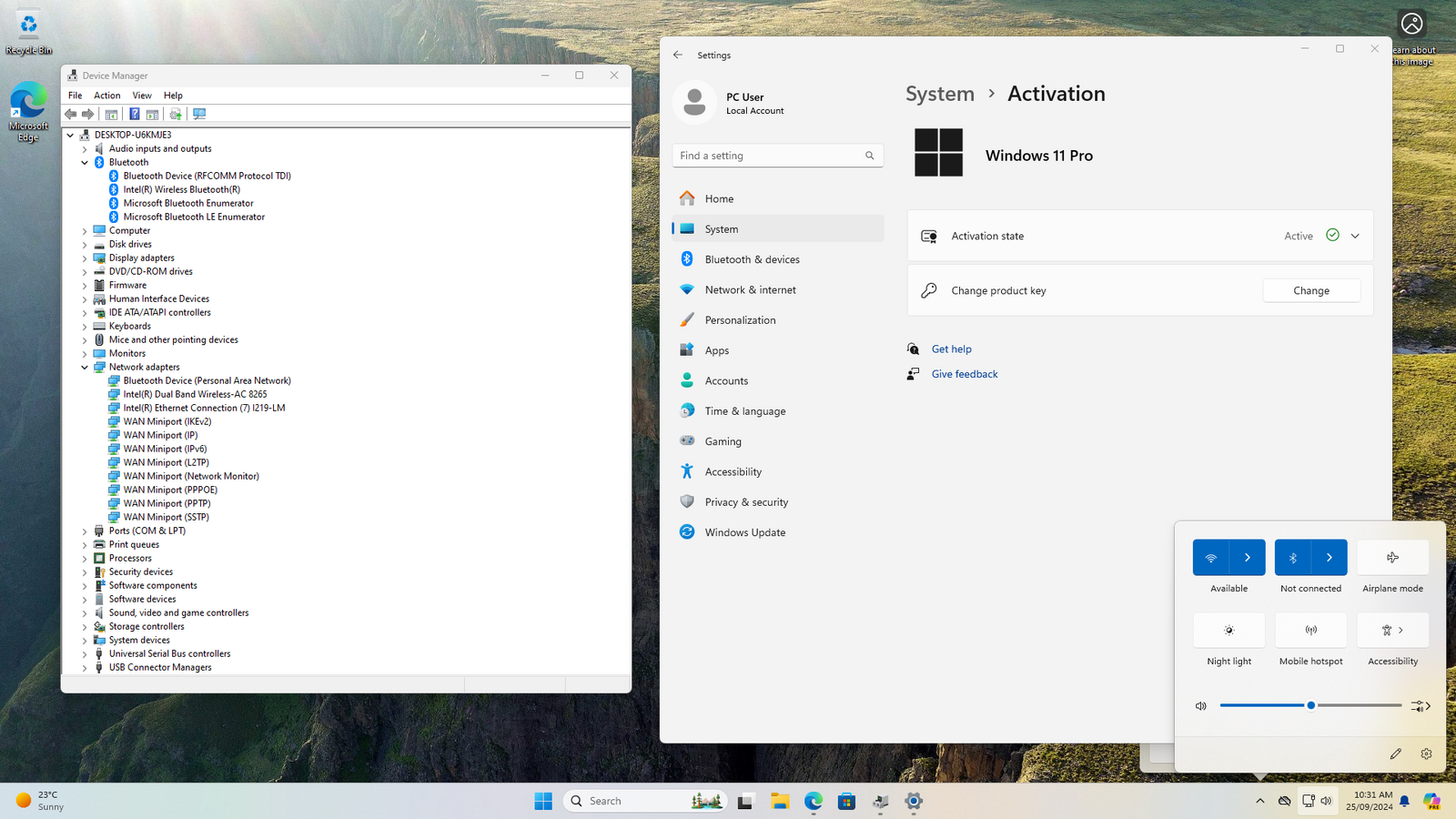Click the pencil edit quick settings icon
Viewport: 1456px width, 819px height.
(x=1396, y=753)
